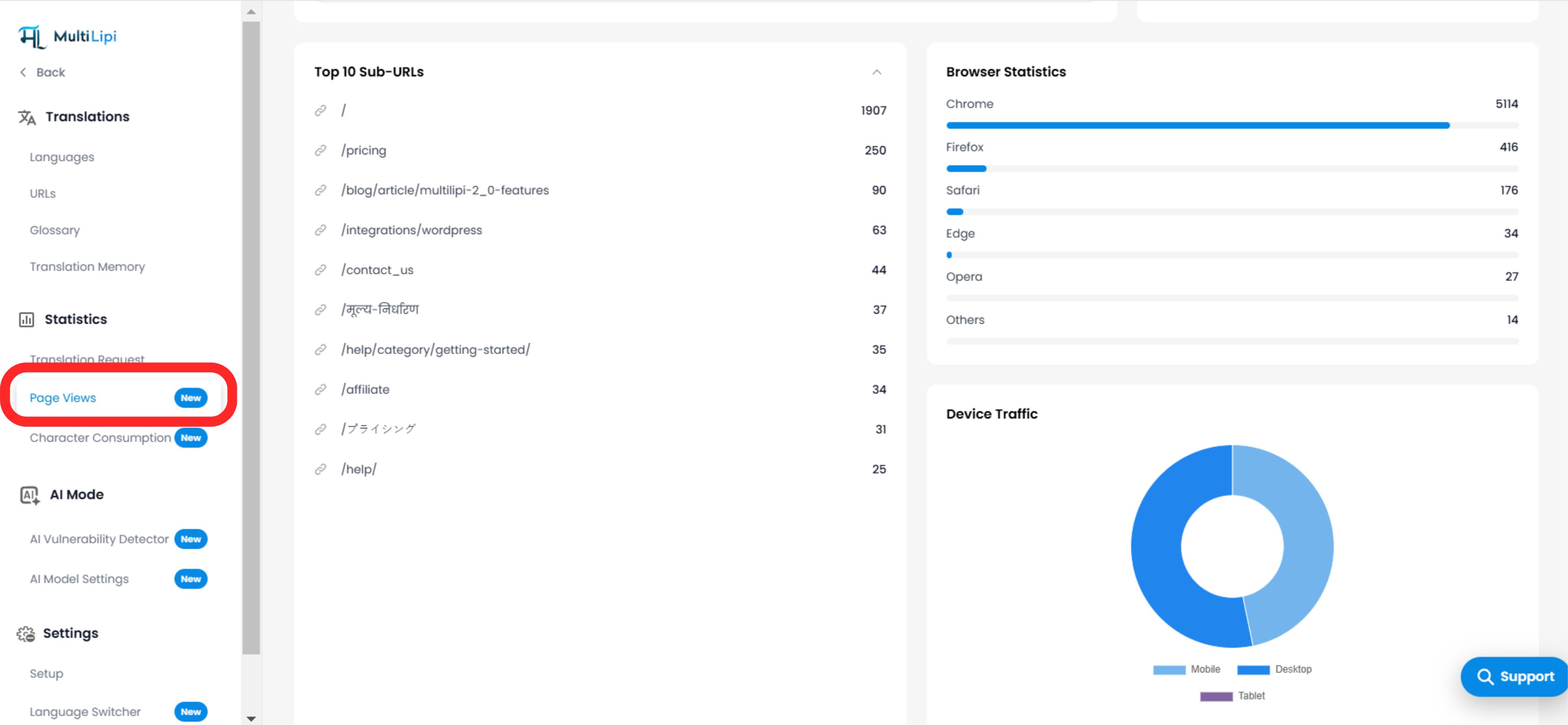The image size is (1568, 725).
Task: Click the link icon beside /contact_us
Action: click(x=321, y=269)
